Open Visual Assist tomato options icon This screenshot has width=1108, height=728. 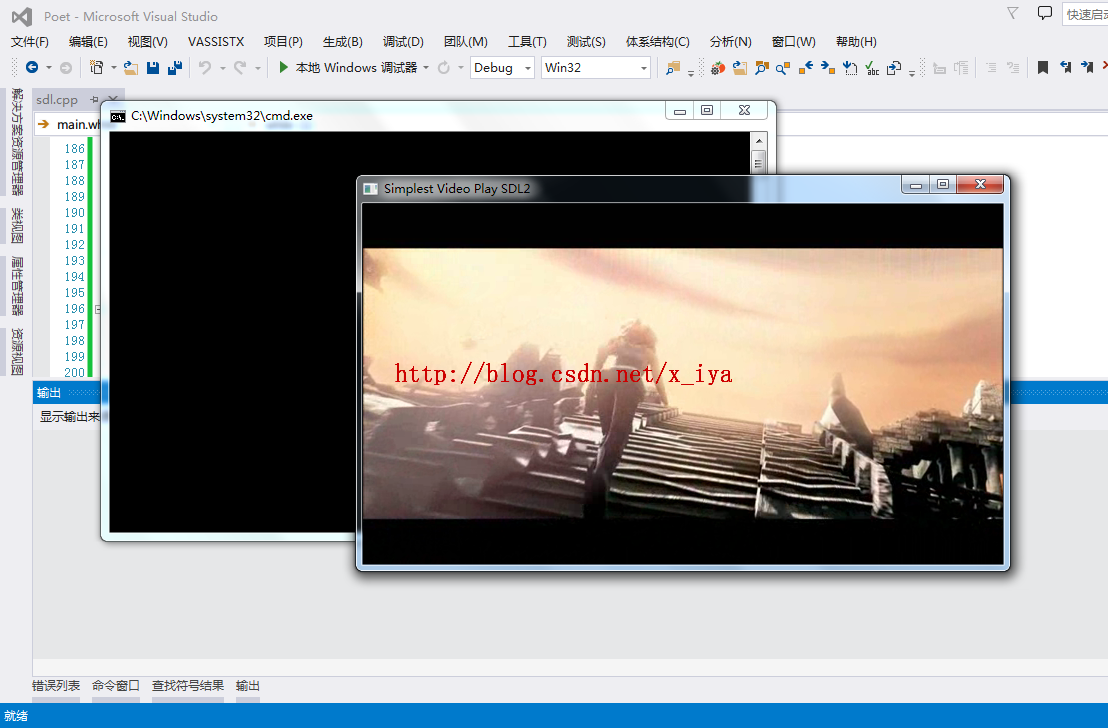pos(718,68)
